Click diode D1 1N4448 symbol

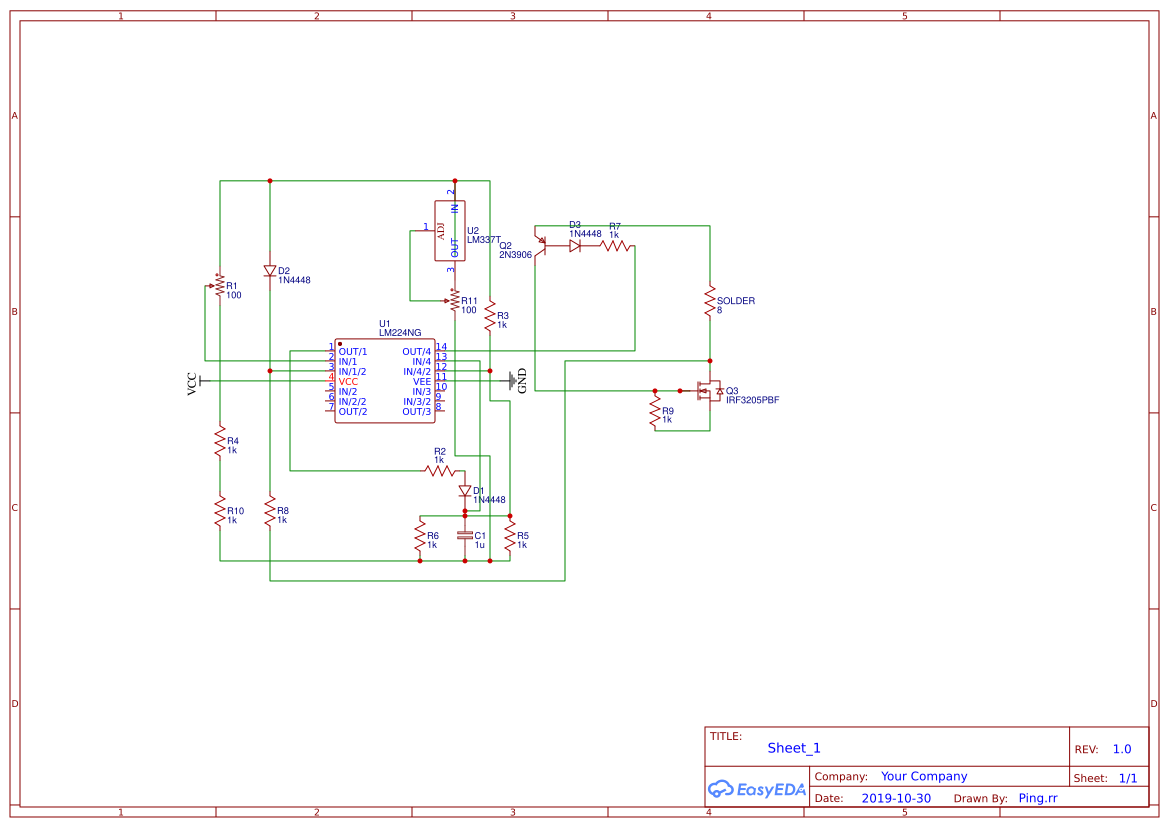coord(466,490)
